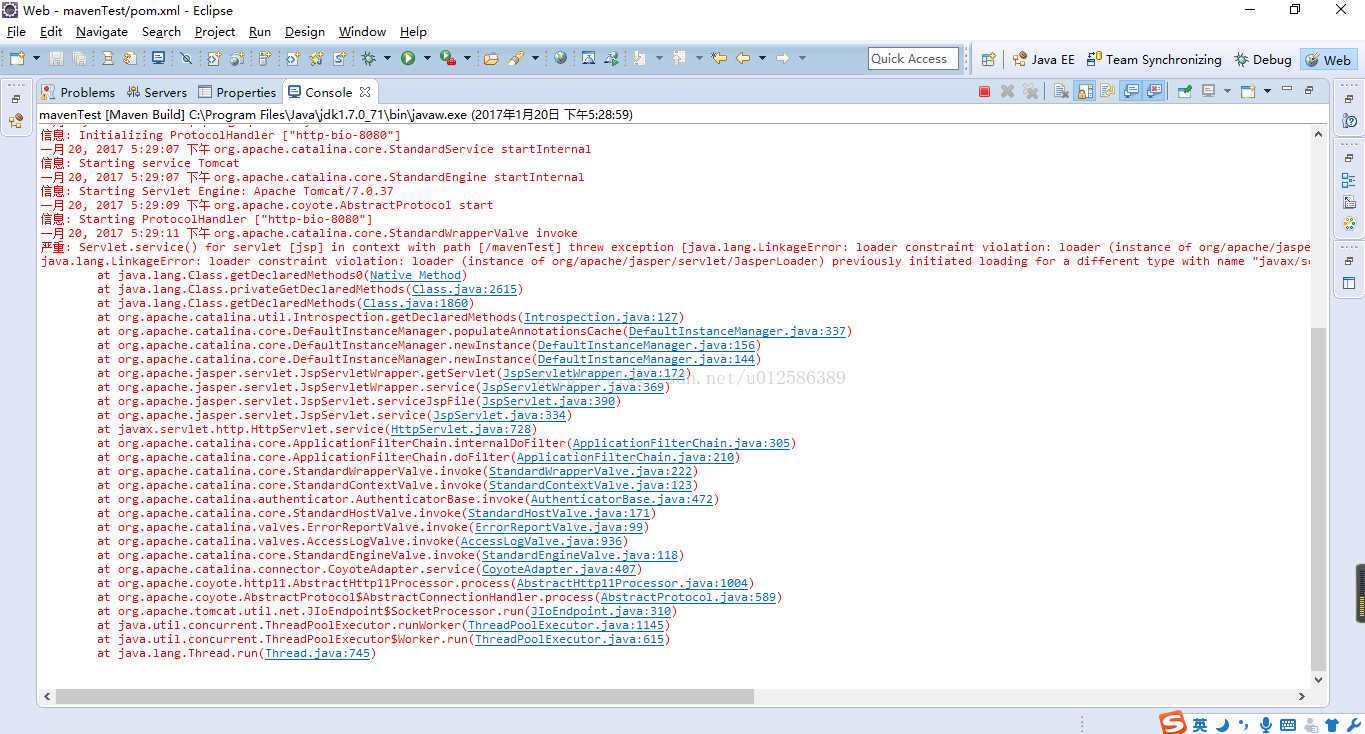
Task: Open the Open Console dropdown arrow
Action: [1267, 91]
